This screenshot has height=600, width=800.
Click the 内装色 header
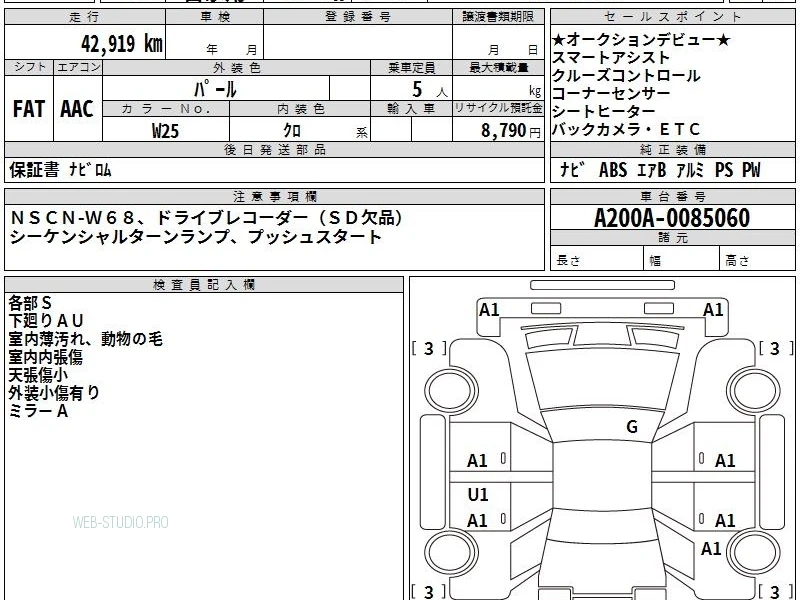coord(300,109)
